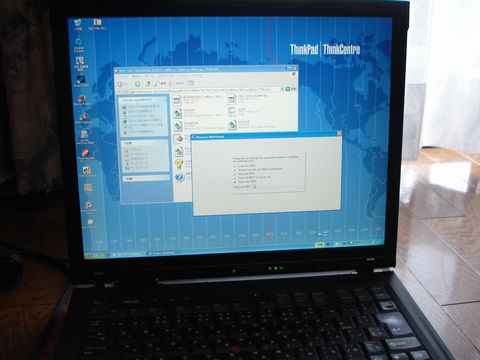The height and width of the screenshot is (360, 480).
Task: Open the Tools menu in Explorer window
Action: click(x=183, y=76)
